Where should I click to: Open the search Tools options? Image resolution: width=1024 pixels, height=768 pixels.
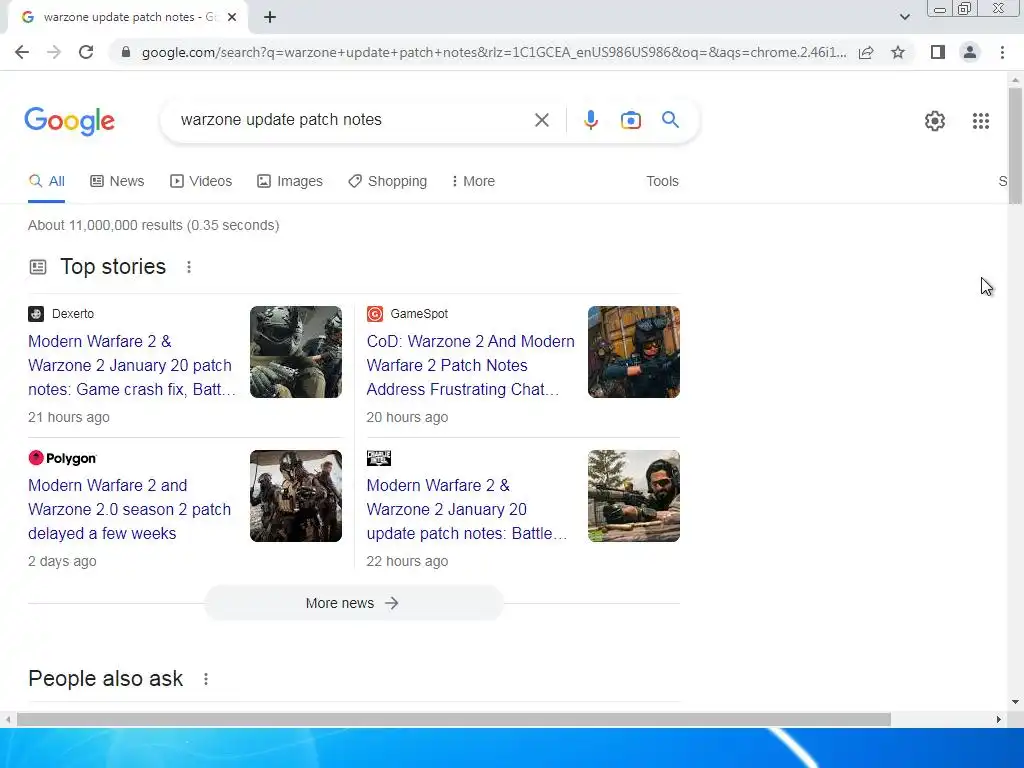[662, 182]
